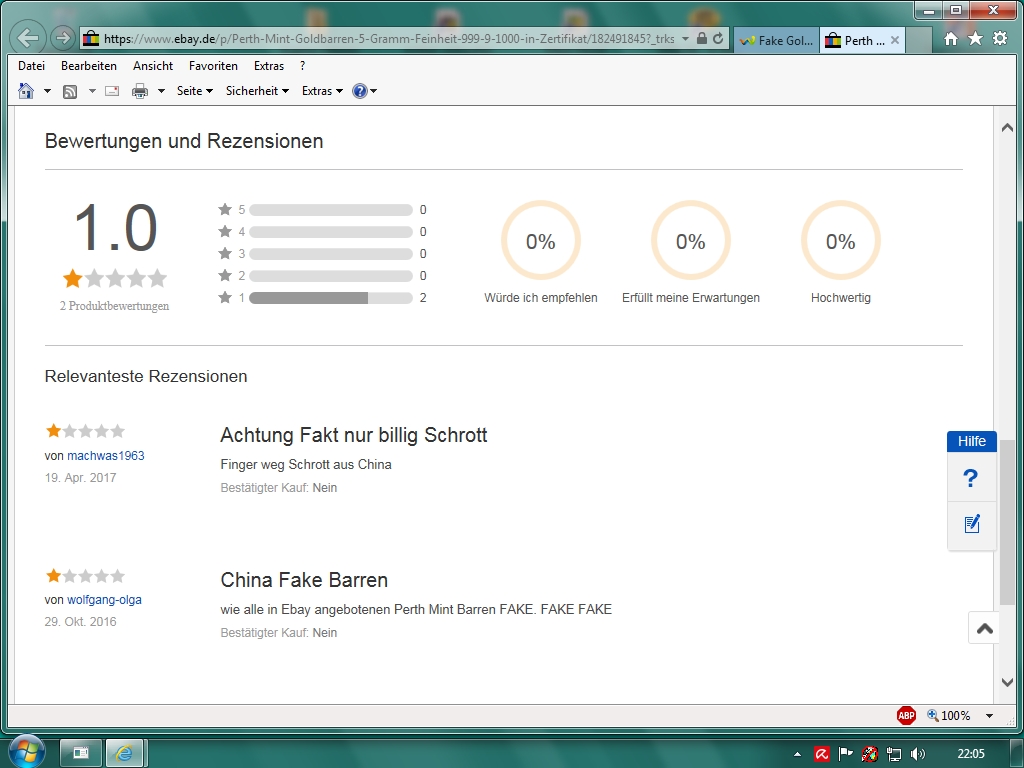1024x768 pixels.
Task: Click the vertical scrollbar thumb
Action: 1008,522
